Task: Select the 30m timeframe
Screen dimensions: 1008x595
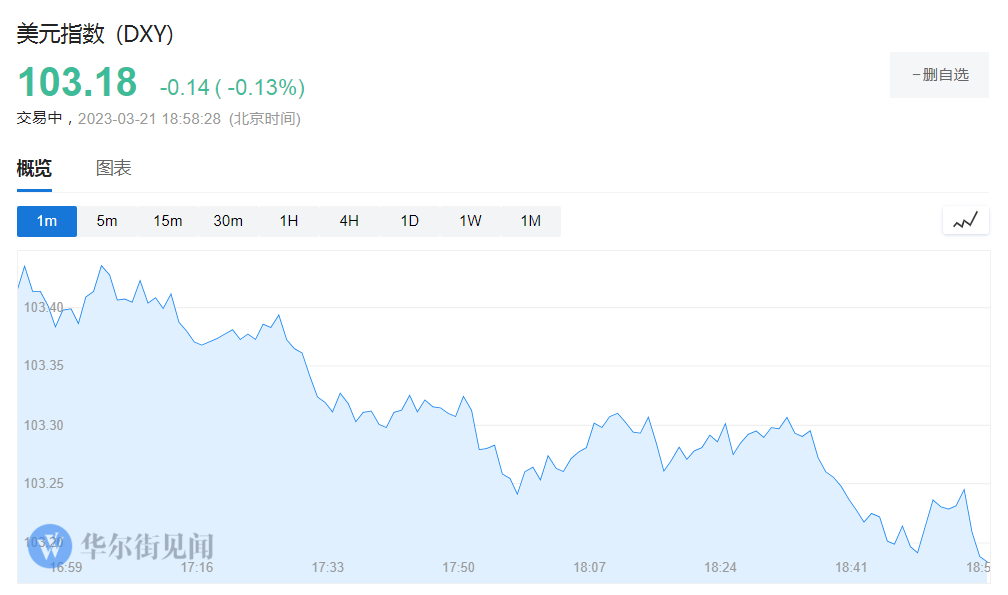Action: click(x=228, y=221)
